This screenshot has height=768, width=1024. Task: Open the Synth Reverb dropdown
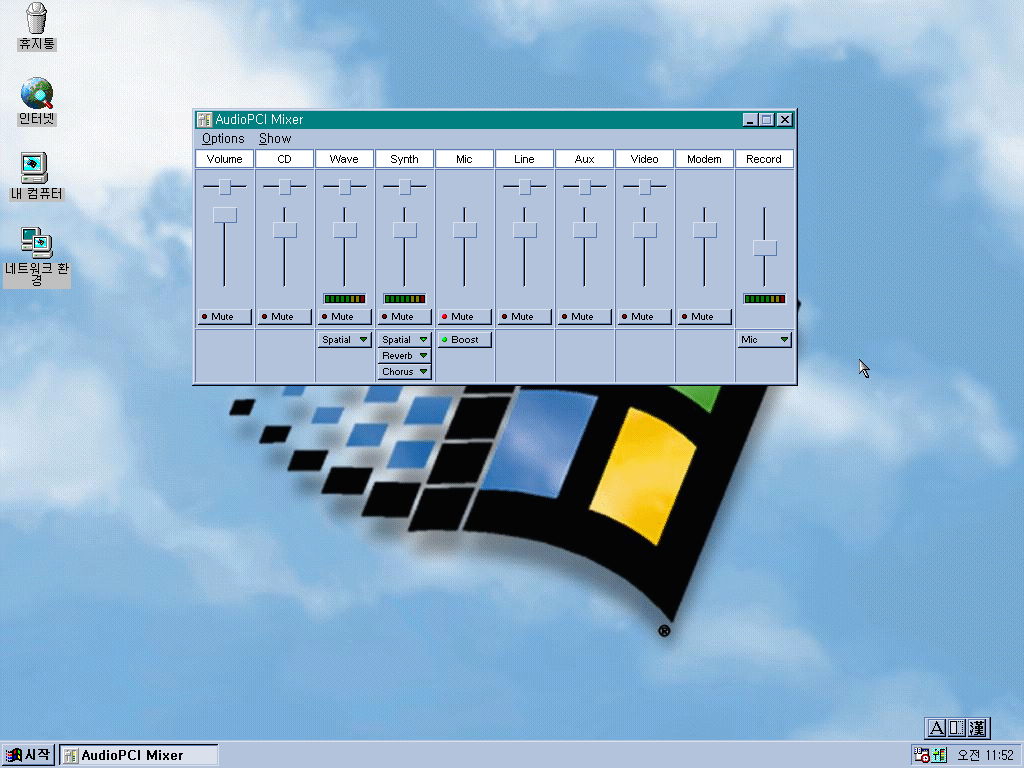tap(405, 356)
